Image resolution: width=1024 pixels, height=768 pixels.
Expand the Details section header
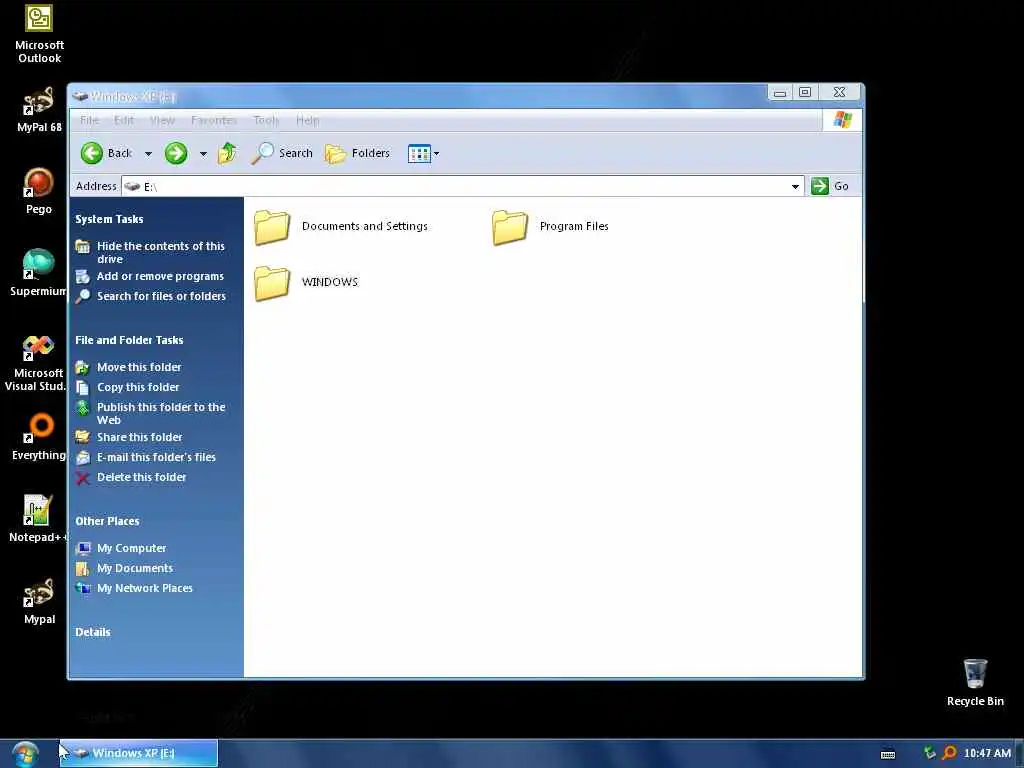click(x=93, y=632)
